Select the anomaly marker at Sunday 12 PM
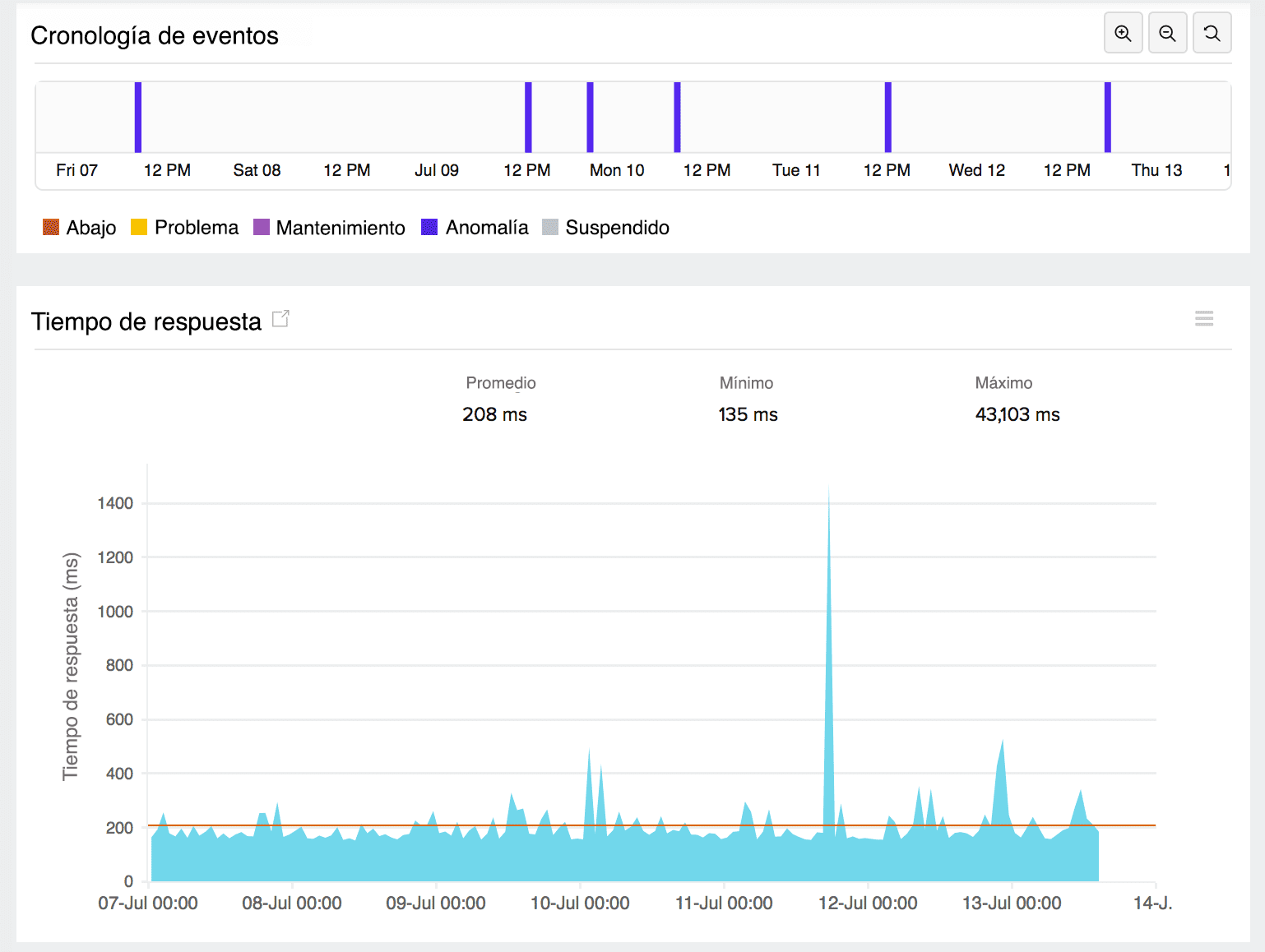Image resolution: width=1265 pixels, height=952 pixels. point(528,117)
